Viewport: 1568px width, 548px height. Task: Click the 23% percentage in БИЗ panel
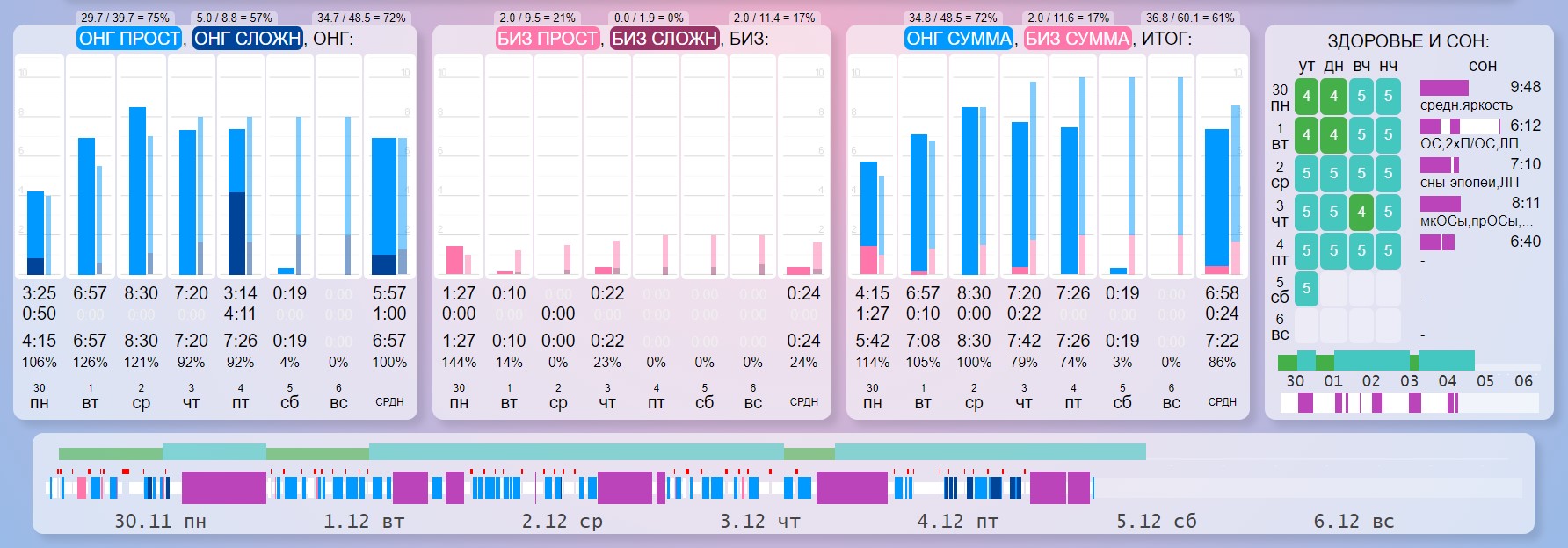pyautogui.click(x=607, y=362)
